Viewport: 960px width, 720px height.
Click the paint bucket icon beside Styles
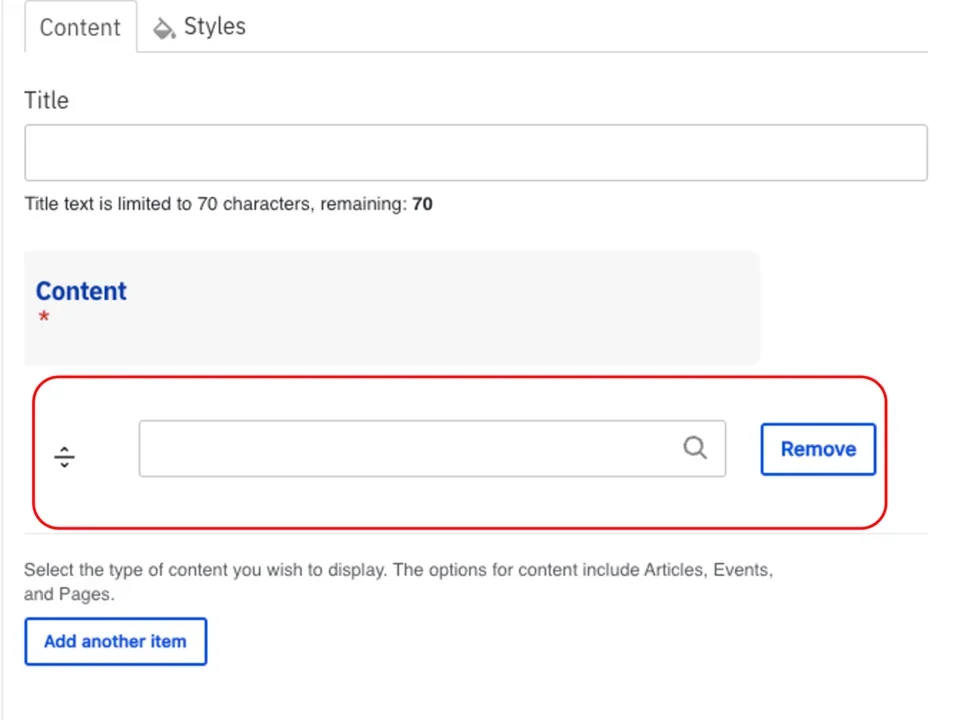[x=164, y=27]
